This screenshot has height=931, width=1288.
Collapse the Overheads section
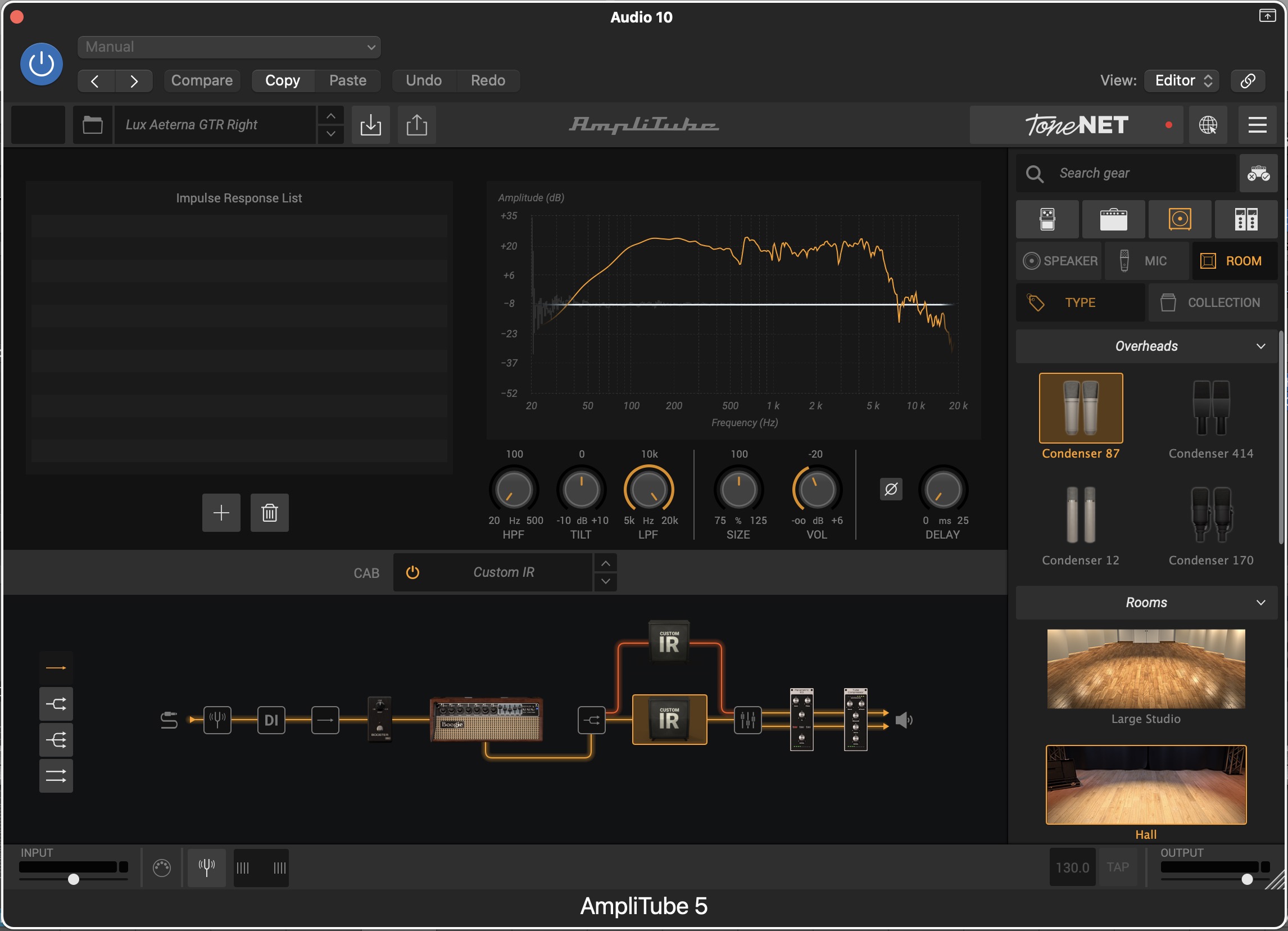1146,346
